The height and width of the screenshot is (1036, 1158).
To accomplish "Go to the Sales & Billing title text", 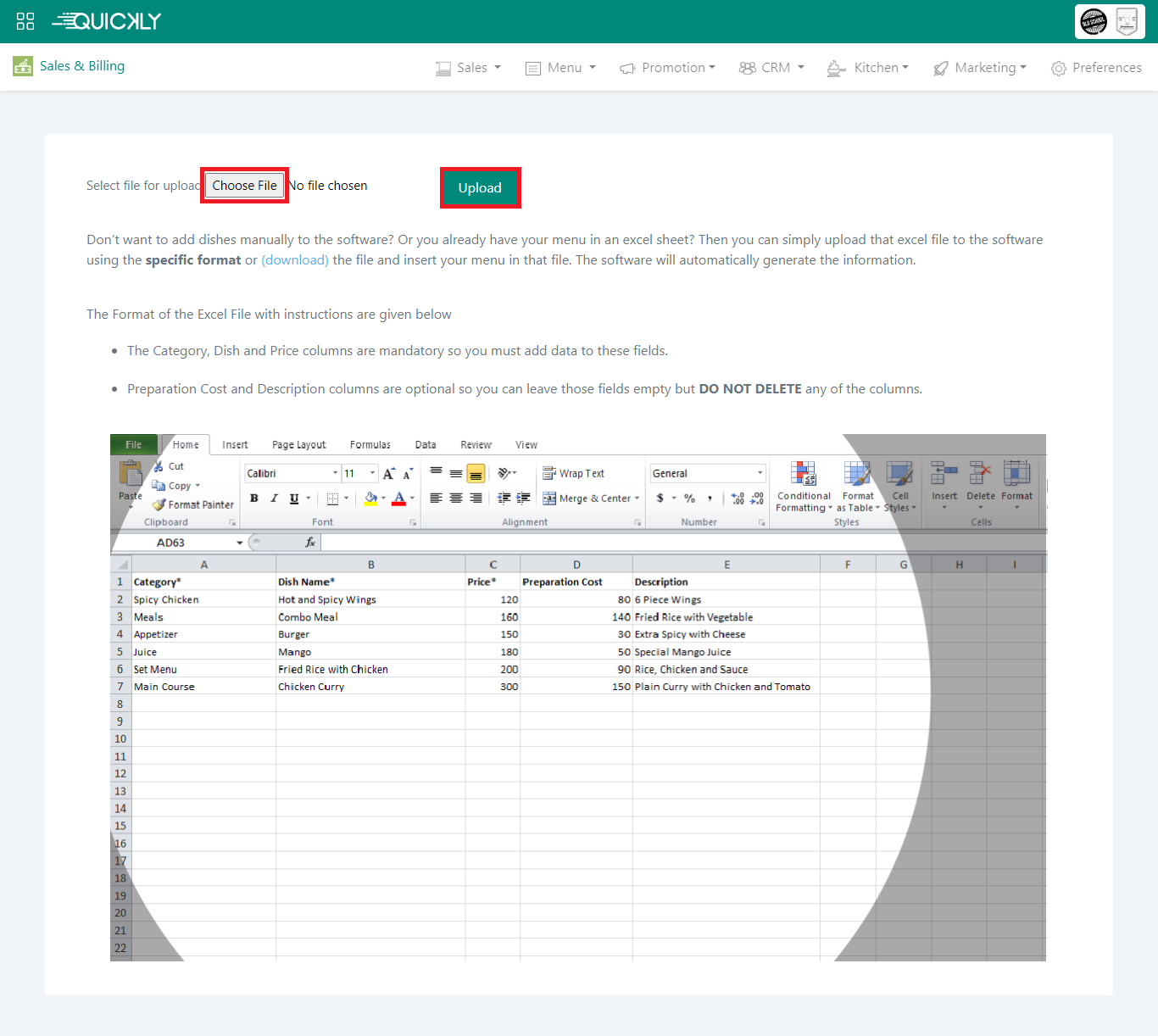I will tap(82, 66).
